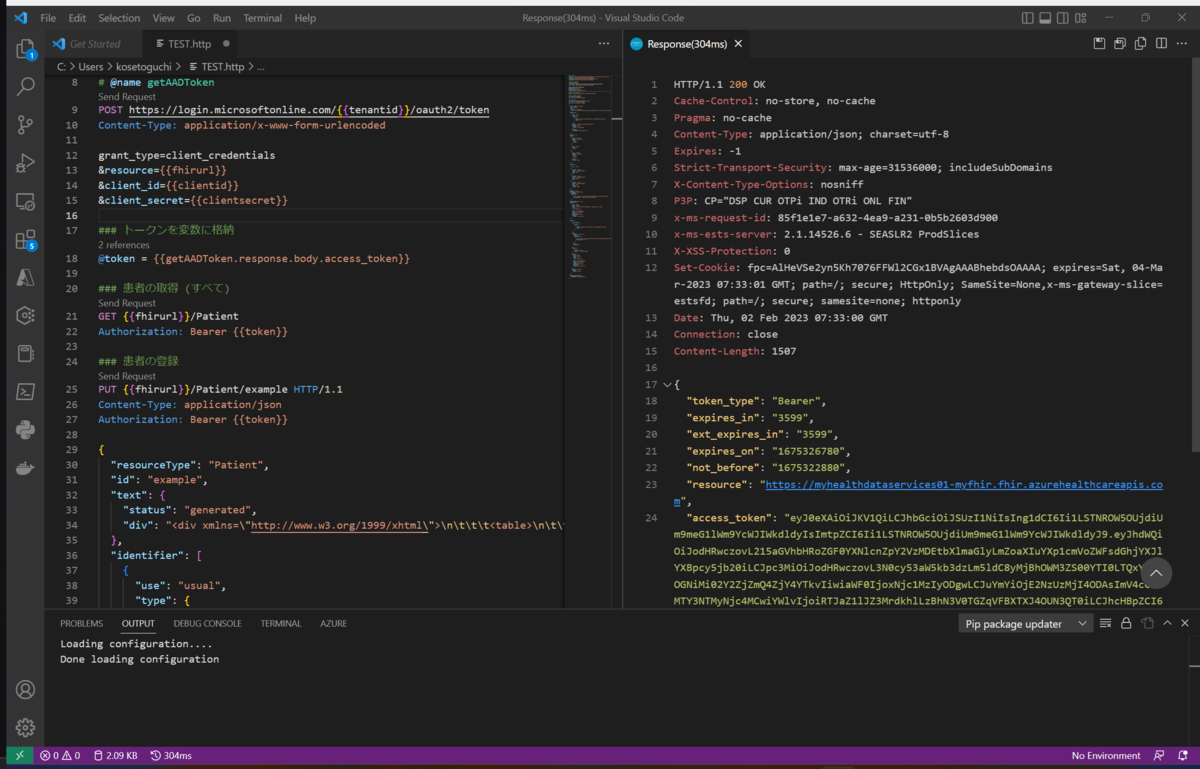Screen dimensions: 1200x769
Task: Click the 2 references code lens
Action: (124, 244)
